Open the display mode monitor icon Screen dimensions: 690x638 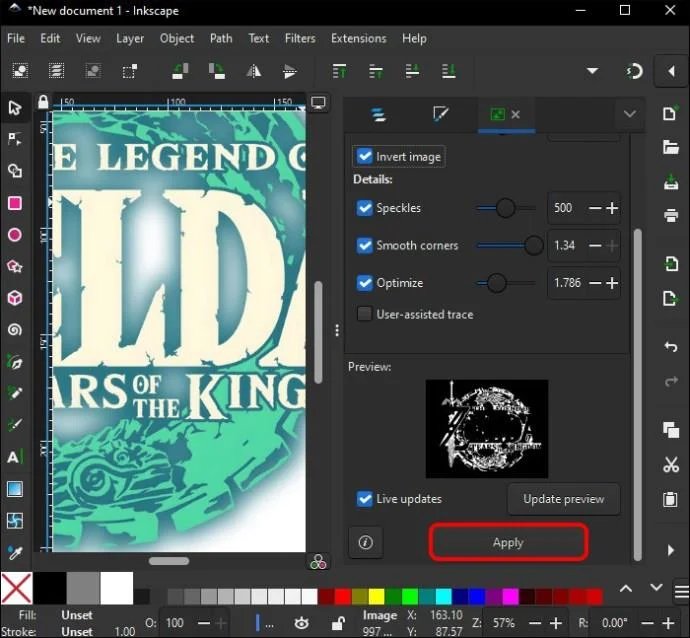(x=318, y=103)
